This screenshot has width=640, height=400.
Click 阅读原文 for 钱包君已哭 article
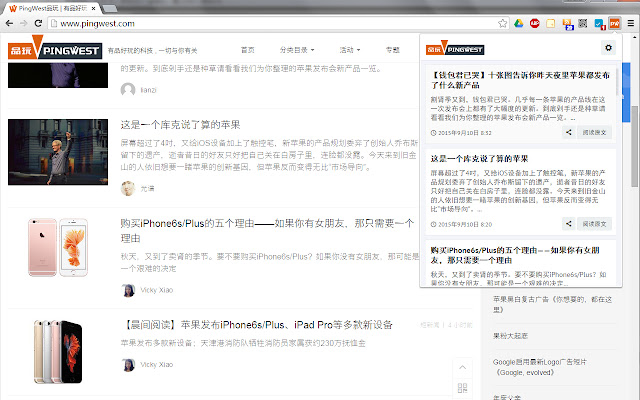(x=594, y=132)
